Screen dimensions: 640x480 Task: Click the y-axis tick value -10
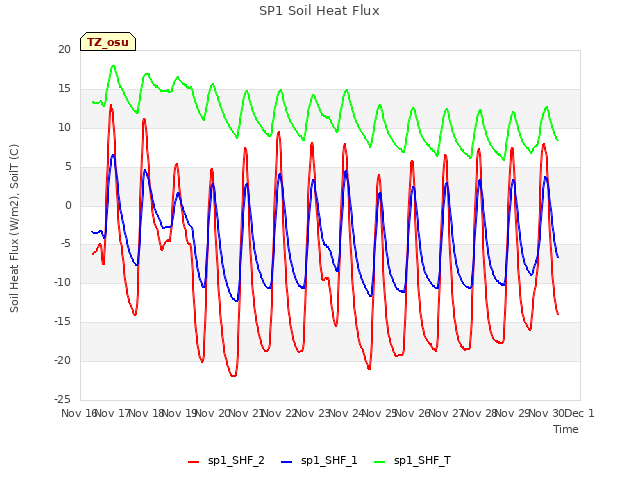[x=62, y=282]
